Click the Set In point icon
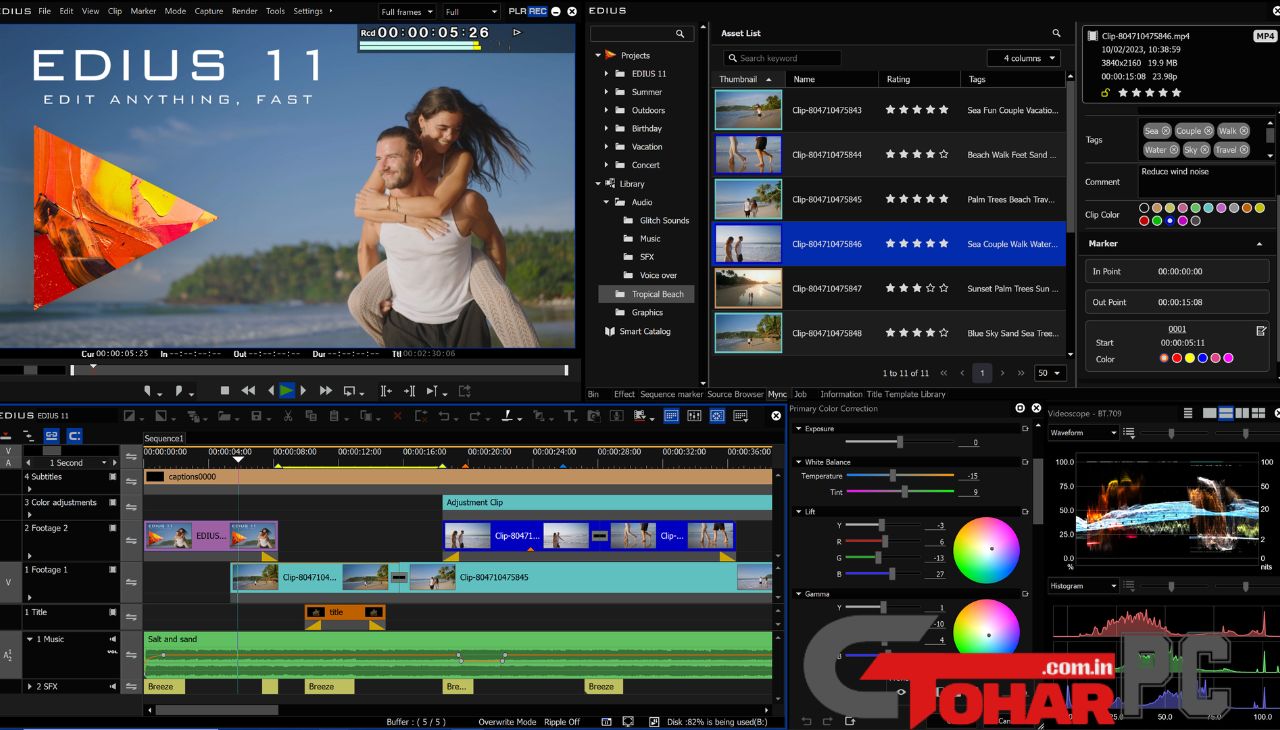 [x=148, y=391]
